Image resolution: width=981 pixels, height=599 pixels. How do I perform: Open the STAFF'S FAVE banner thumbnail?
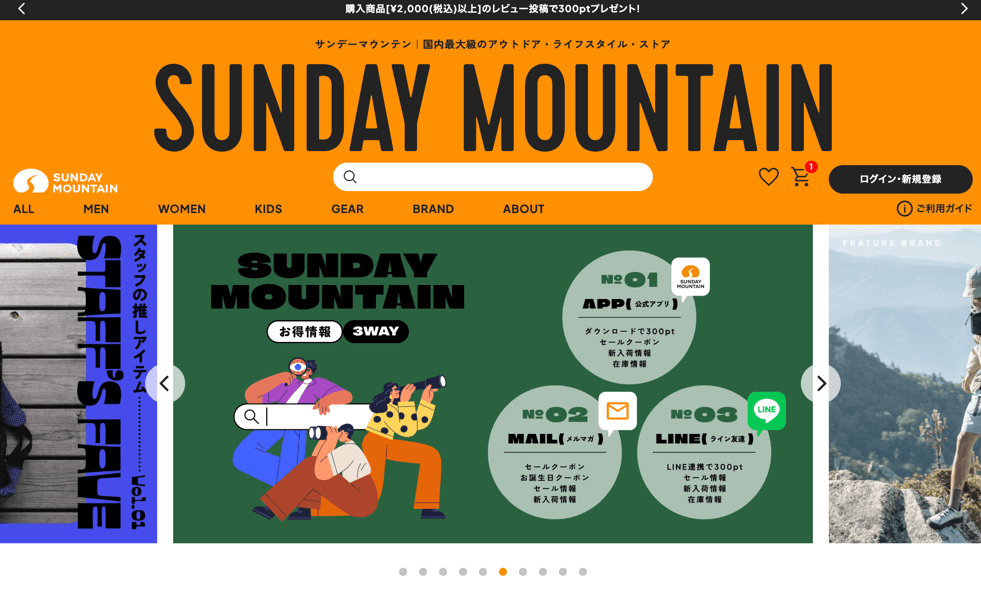[78, 384]
